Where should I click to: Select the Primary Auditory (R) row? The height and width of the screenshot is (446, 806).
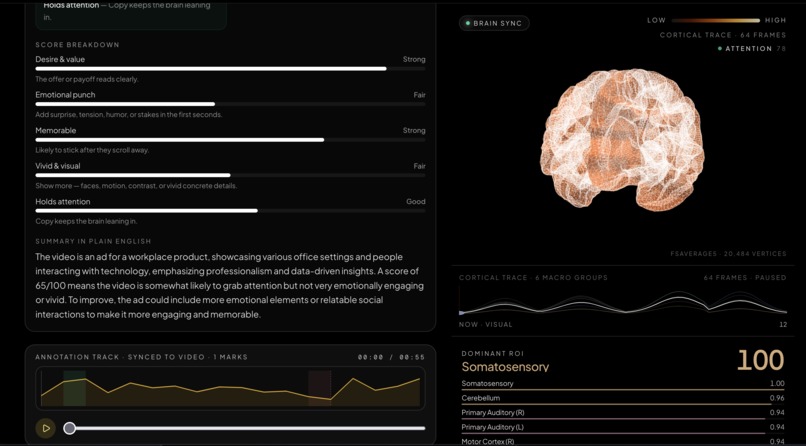(623, 413)
